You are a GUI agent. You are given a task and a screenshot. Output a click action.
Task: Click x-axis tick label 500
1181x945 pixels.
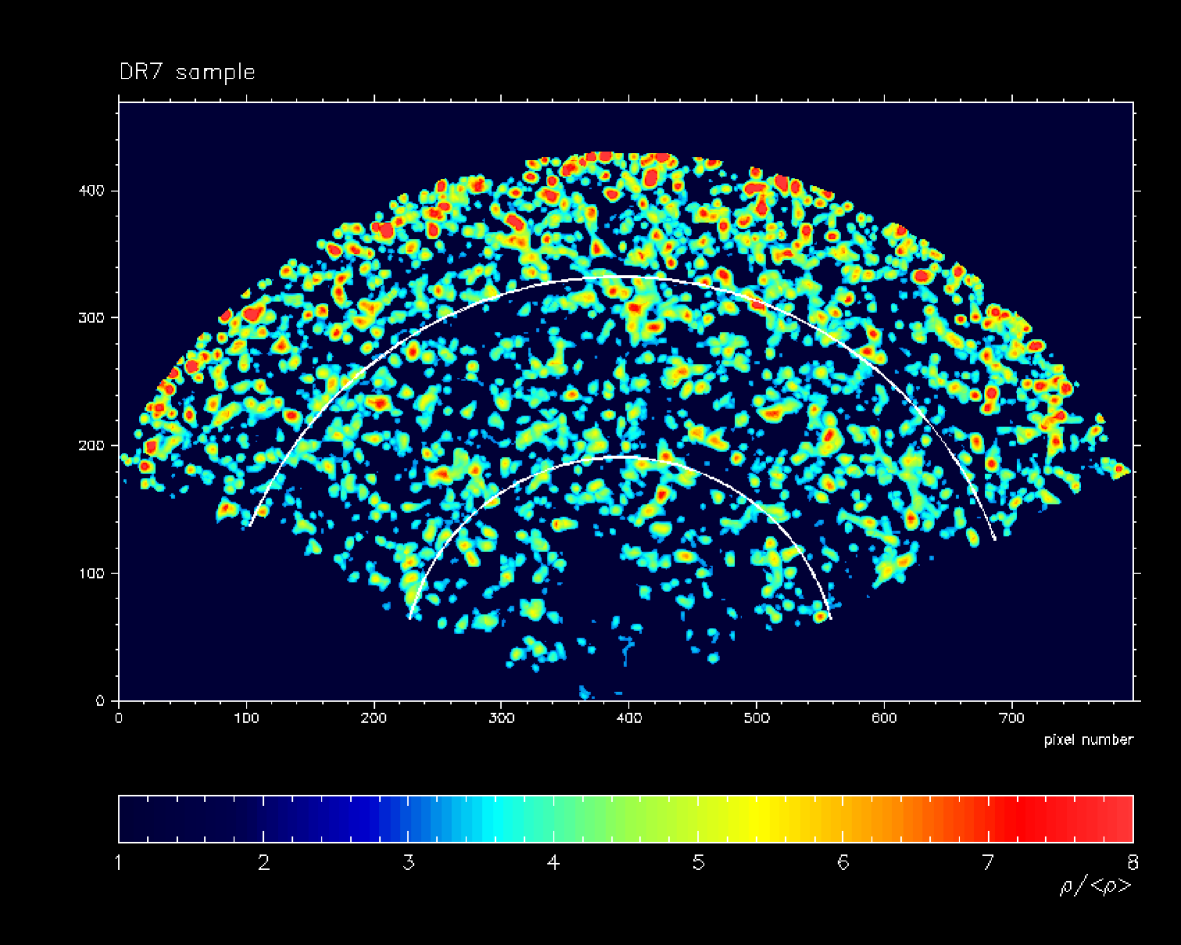tap(757, 718)
